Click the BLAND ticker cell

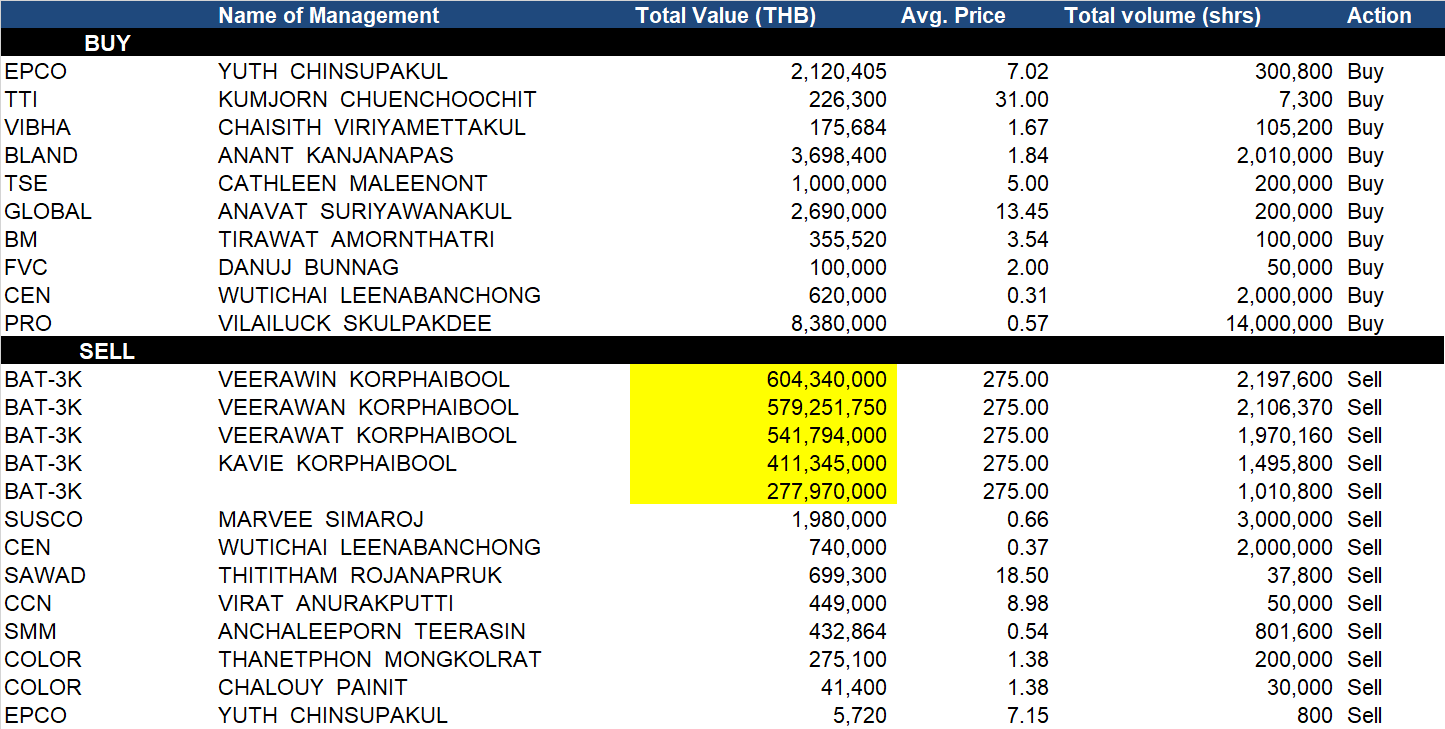[41, 155]
